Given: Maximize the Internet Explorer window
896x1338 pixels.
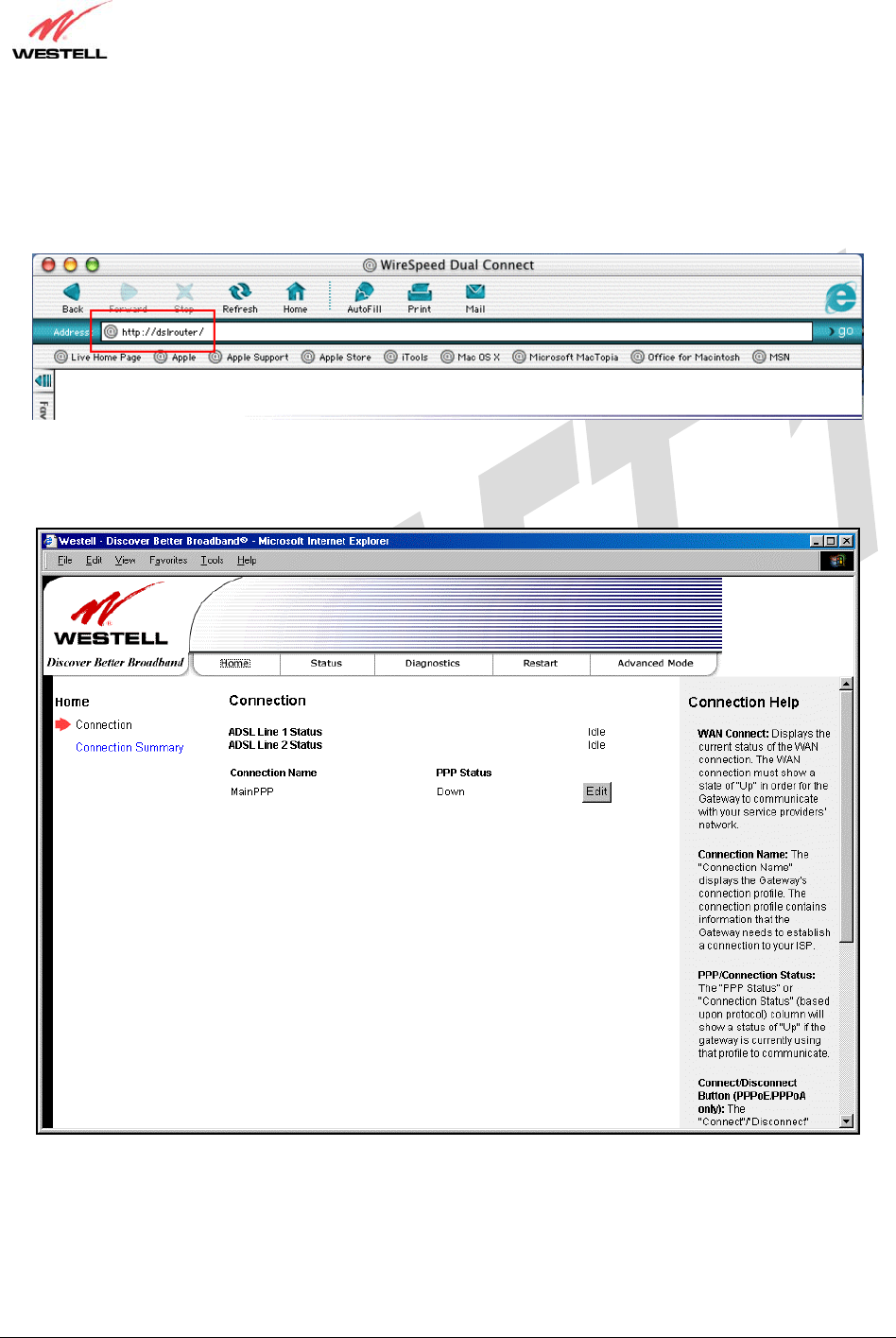Looking at the screenshot, I should (831, 541).
